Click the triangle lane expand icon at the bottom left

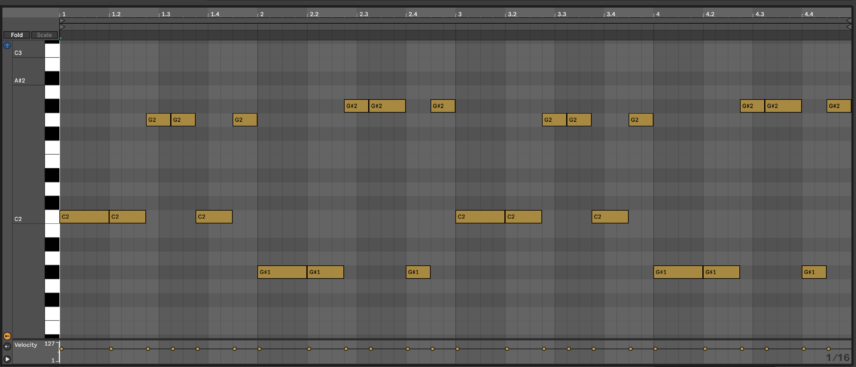point(7,359)
